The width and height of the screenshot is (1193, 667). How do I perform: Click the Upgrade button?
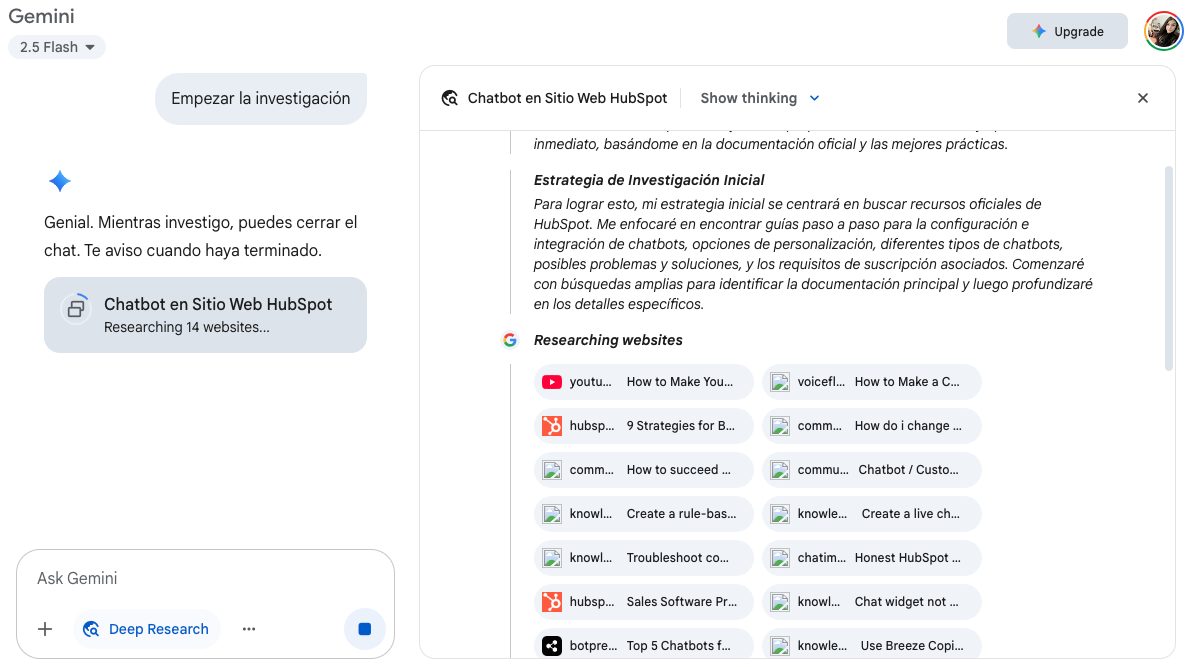pyautogui.click(x=1067, y=31)
